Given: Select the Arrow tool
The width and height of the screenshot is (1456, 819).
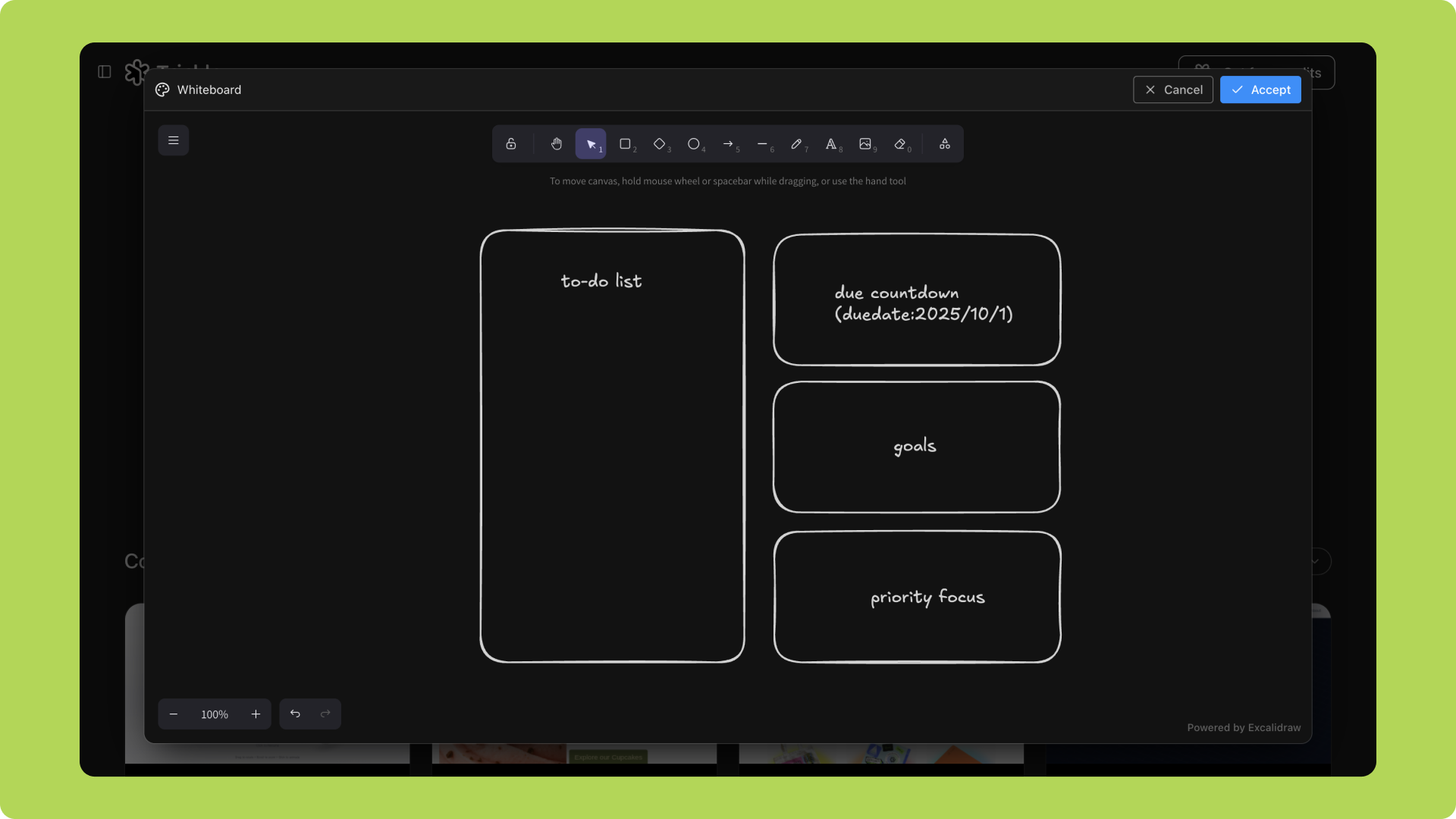Looking at the screenshot, I should click(x=728, y=144).
